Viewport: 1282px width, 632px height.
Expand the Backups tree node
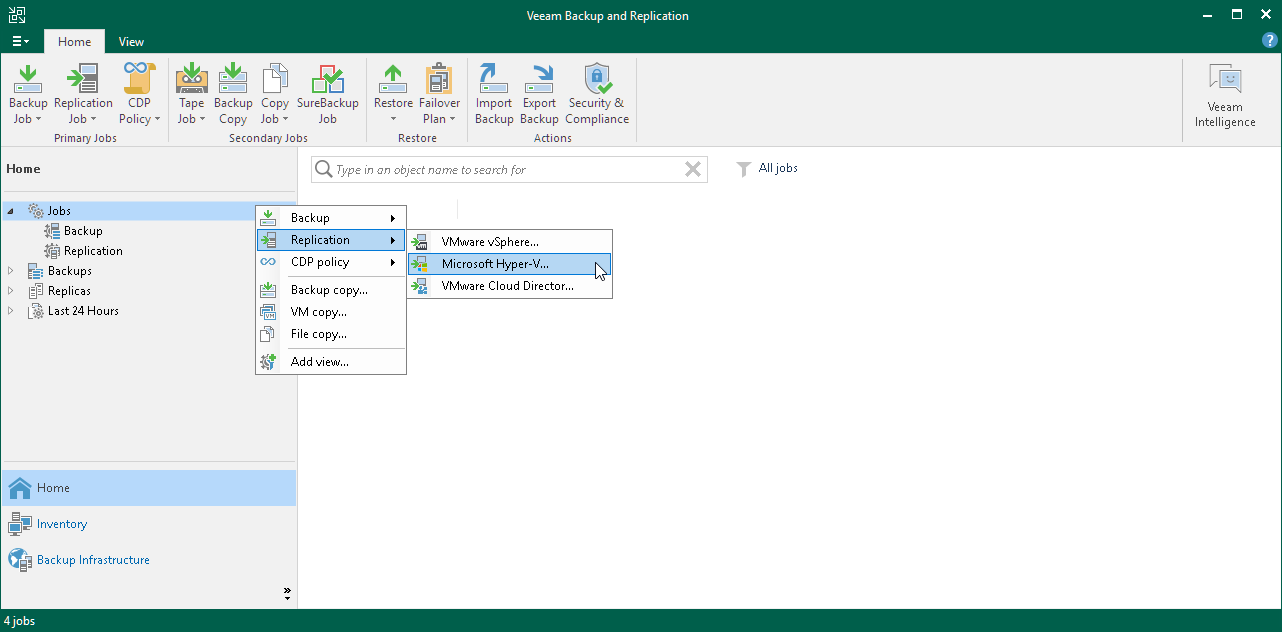pyautogui.click(x=11, y=271)
